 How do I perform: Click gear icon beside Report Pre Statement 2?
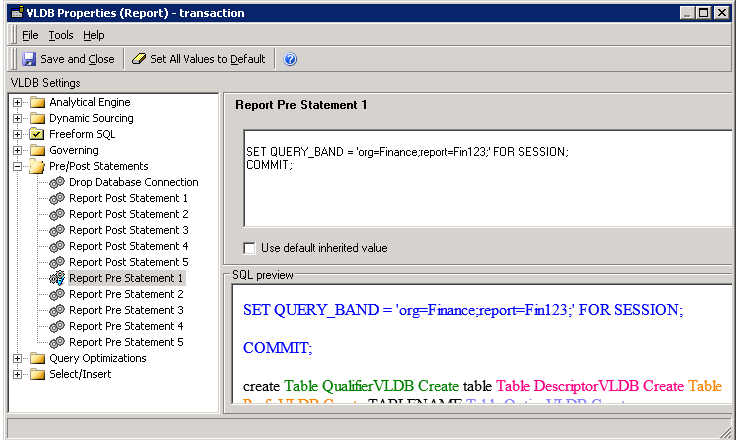point(57,295)
